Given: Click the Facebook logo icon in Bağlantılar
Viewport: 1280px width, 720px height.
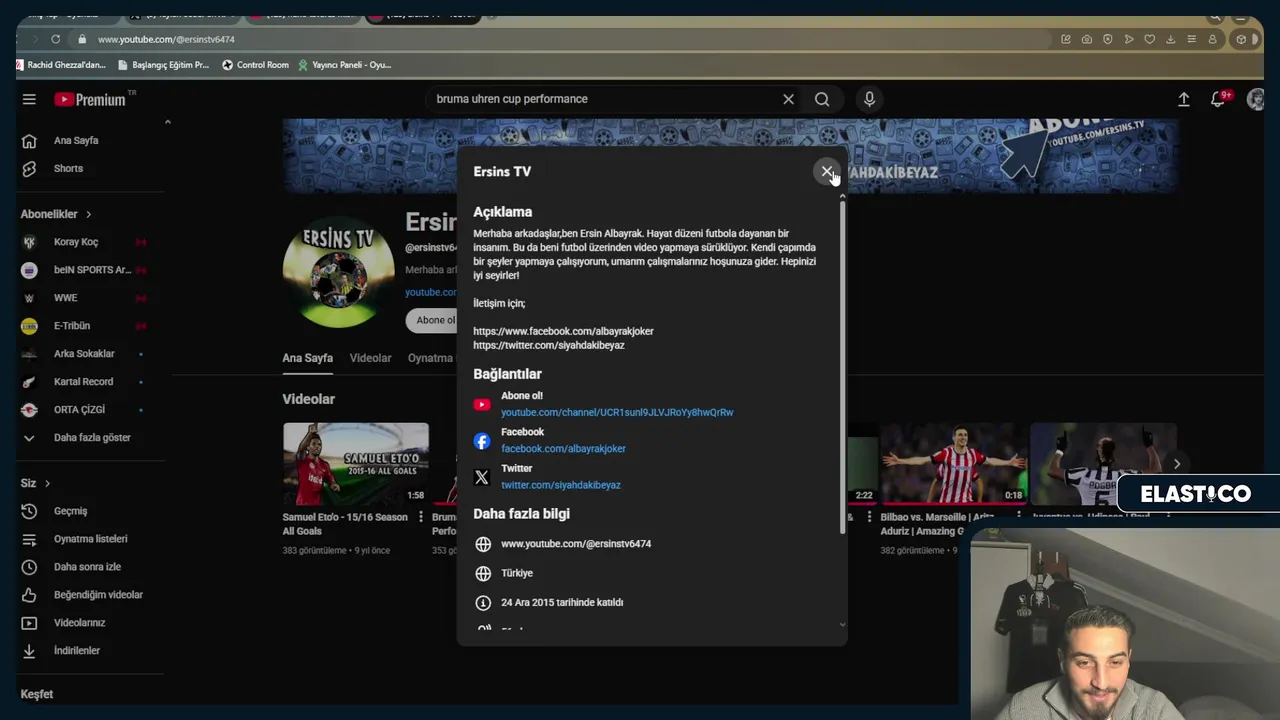Looking at the screenshot, I should tap(482, 441).
